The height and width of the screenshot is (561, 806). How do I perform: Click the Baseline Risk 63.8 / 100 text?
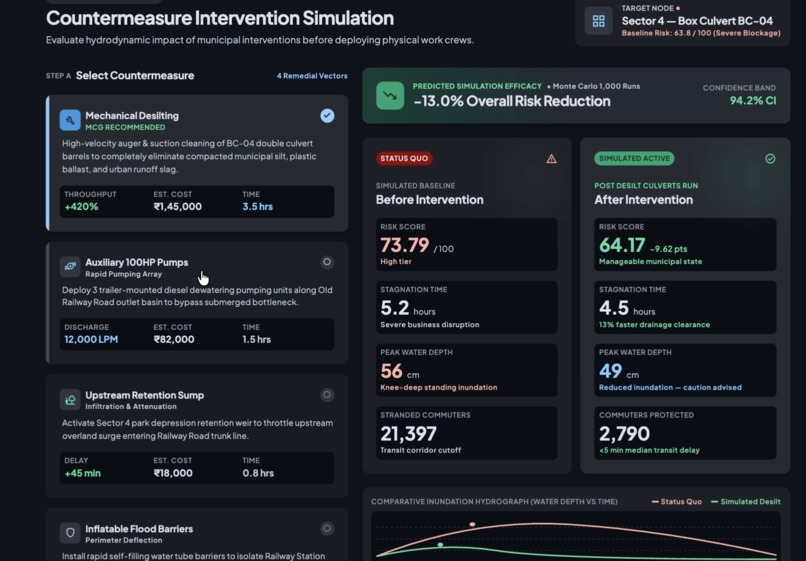tap(701, 33)
